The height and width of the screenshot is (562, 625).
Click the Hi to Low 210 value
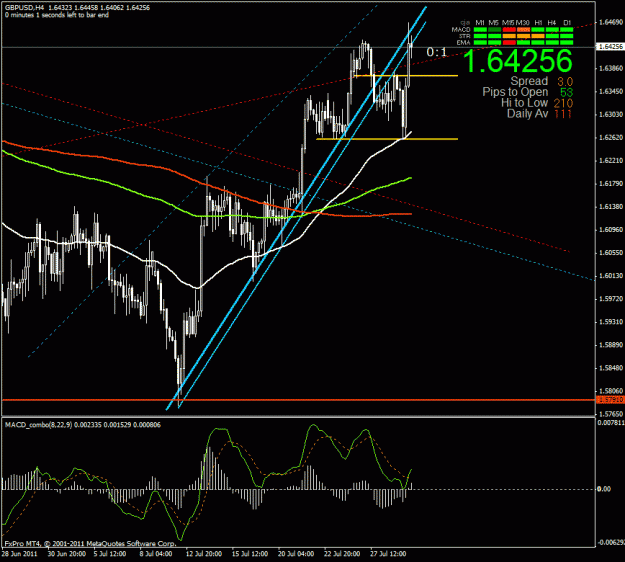(x=563, y=103)
